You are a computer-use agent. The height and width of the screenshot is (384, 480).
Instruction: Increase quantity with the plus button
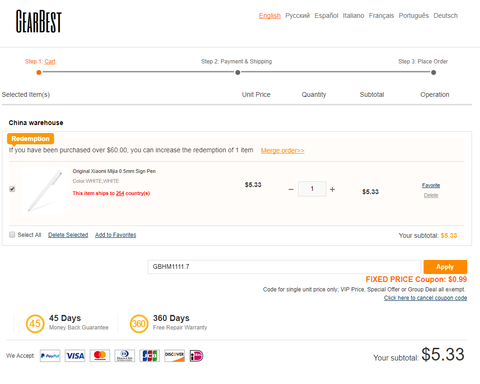coord(332,189)
